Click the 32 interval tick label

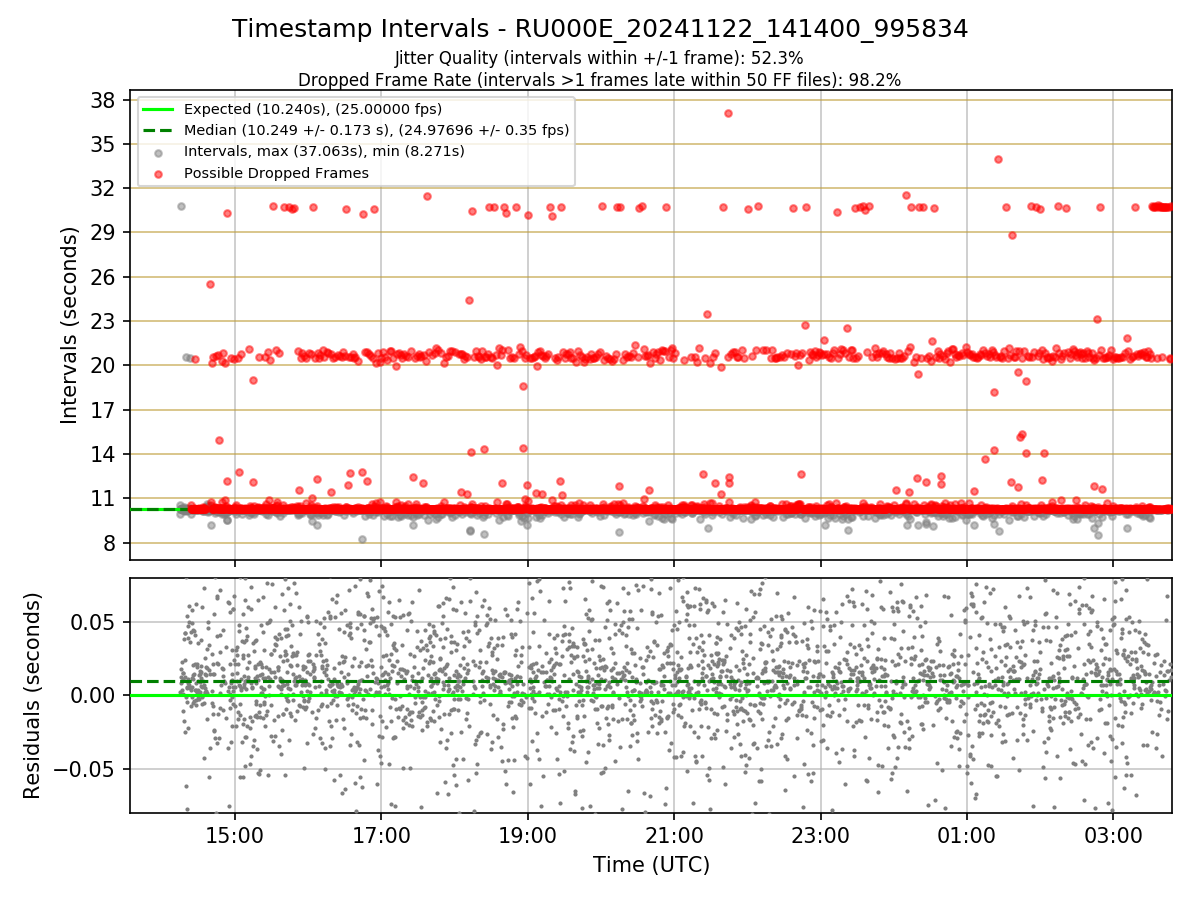coord(105,188)
